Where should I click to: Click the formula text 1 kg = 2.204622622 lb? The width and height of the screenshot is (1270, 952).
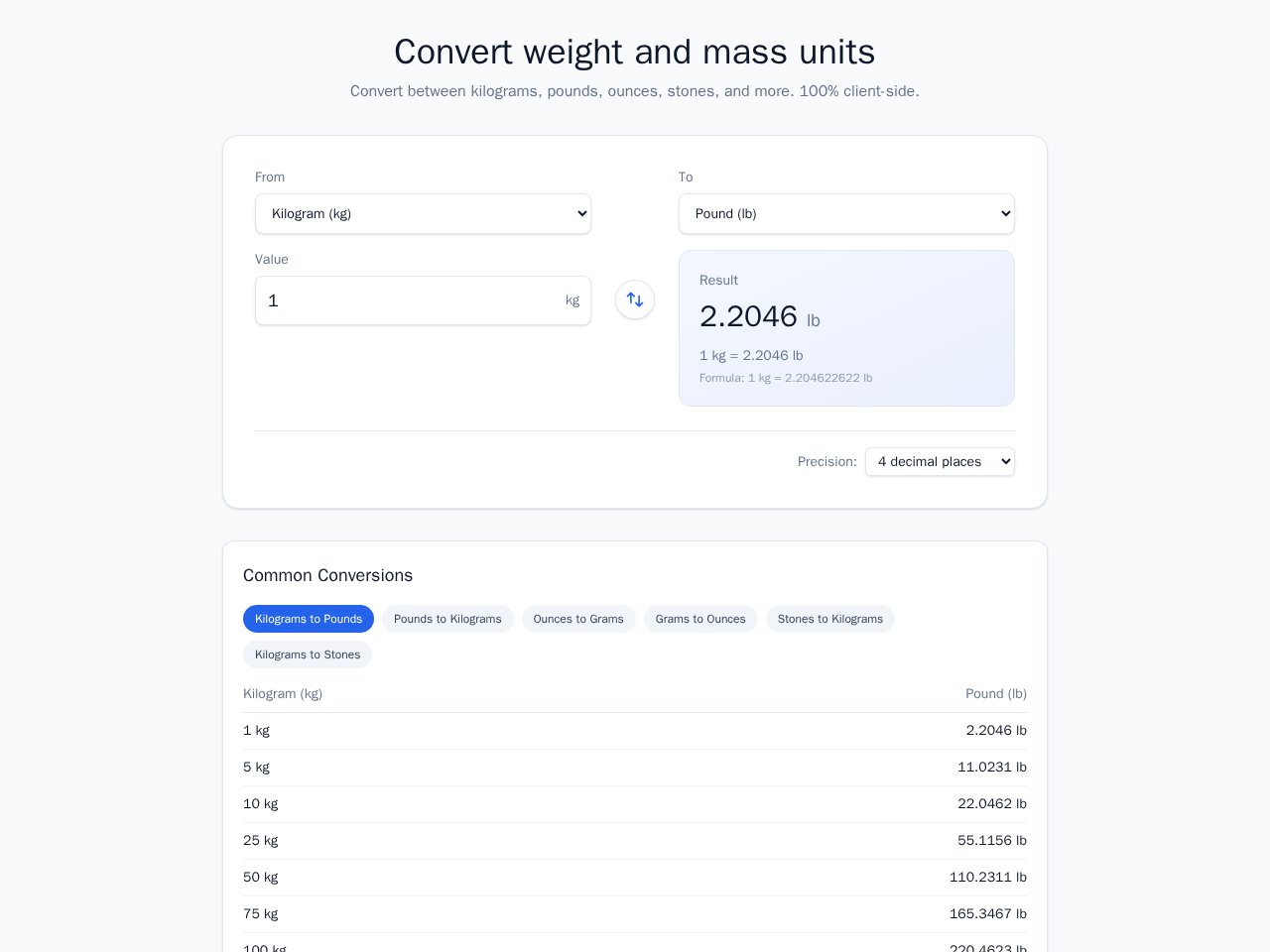(786, 378)
